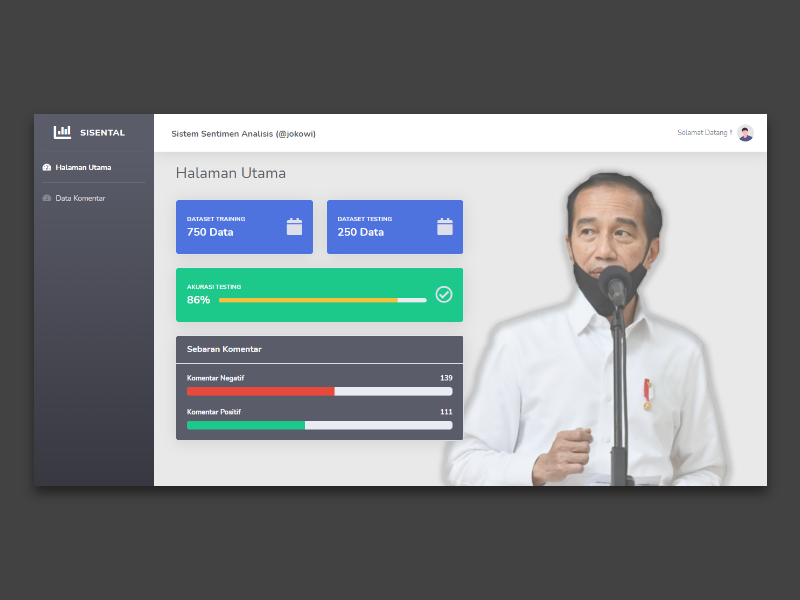Select the positive comment count 111

[x=446, y=412]
